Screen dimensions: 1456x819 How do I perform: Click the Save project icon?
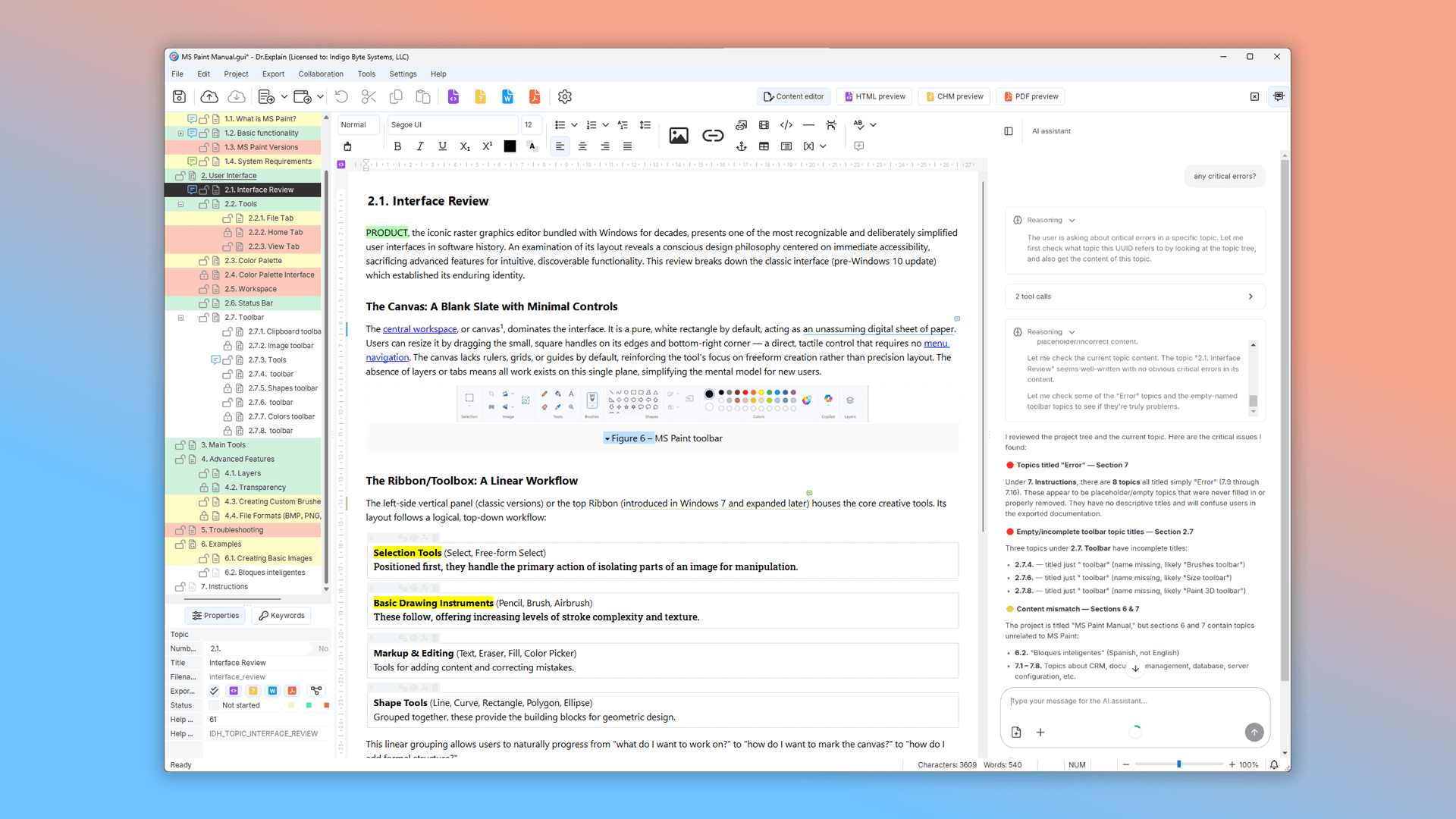pyautogui.click(x=179, y=96)
